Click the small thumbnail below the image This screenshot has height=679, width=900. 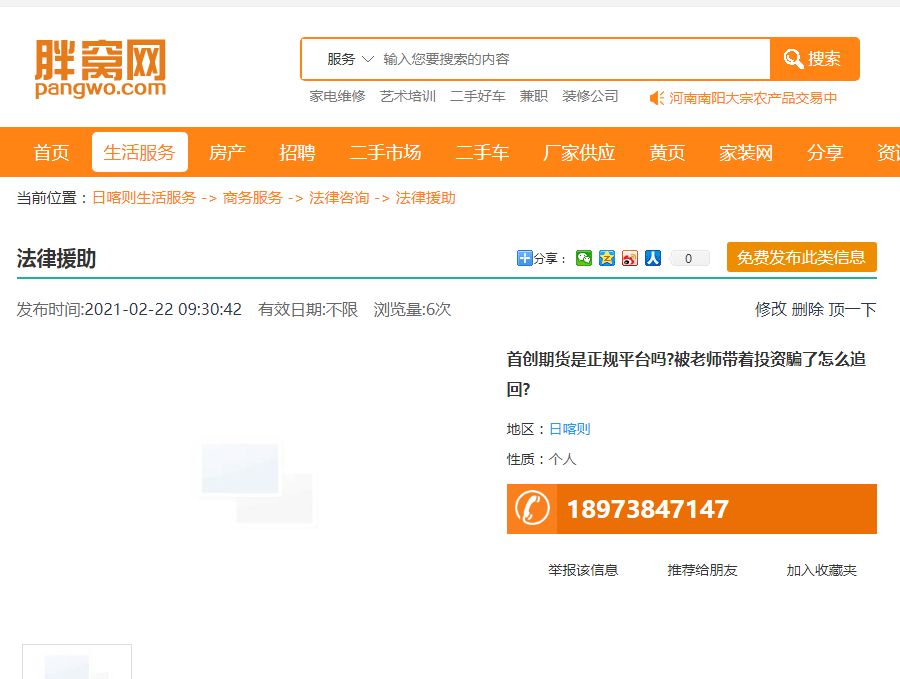pyautogui.click(x=77, y=662)
